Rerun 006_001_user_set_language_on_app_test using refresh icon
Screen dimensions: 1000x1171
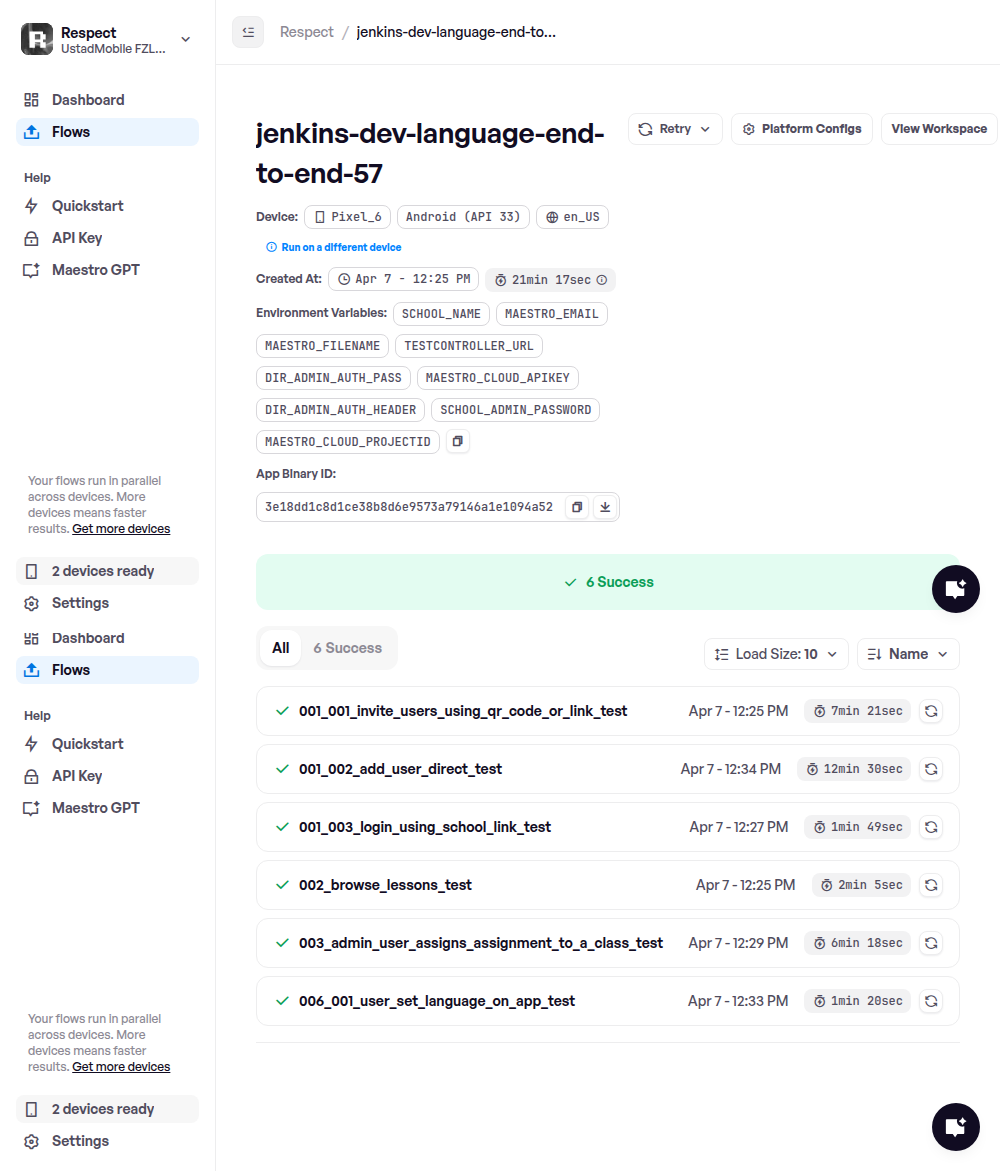coord(931,1001)
